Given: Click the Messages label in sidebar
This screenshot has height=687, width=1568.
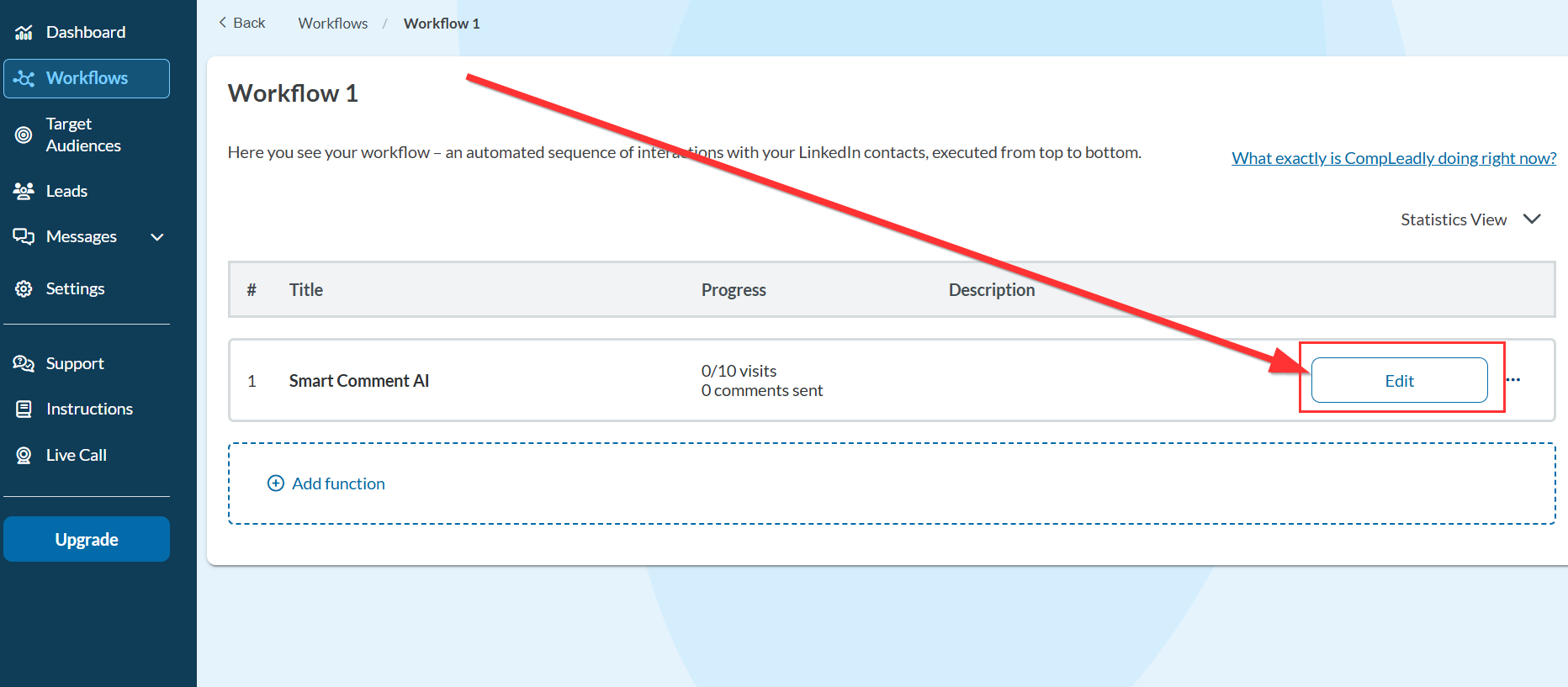Looking at the screenshot, I should (x=82, y=237).
